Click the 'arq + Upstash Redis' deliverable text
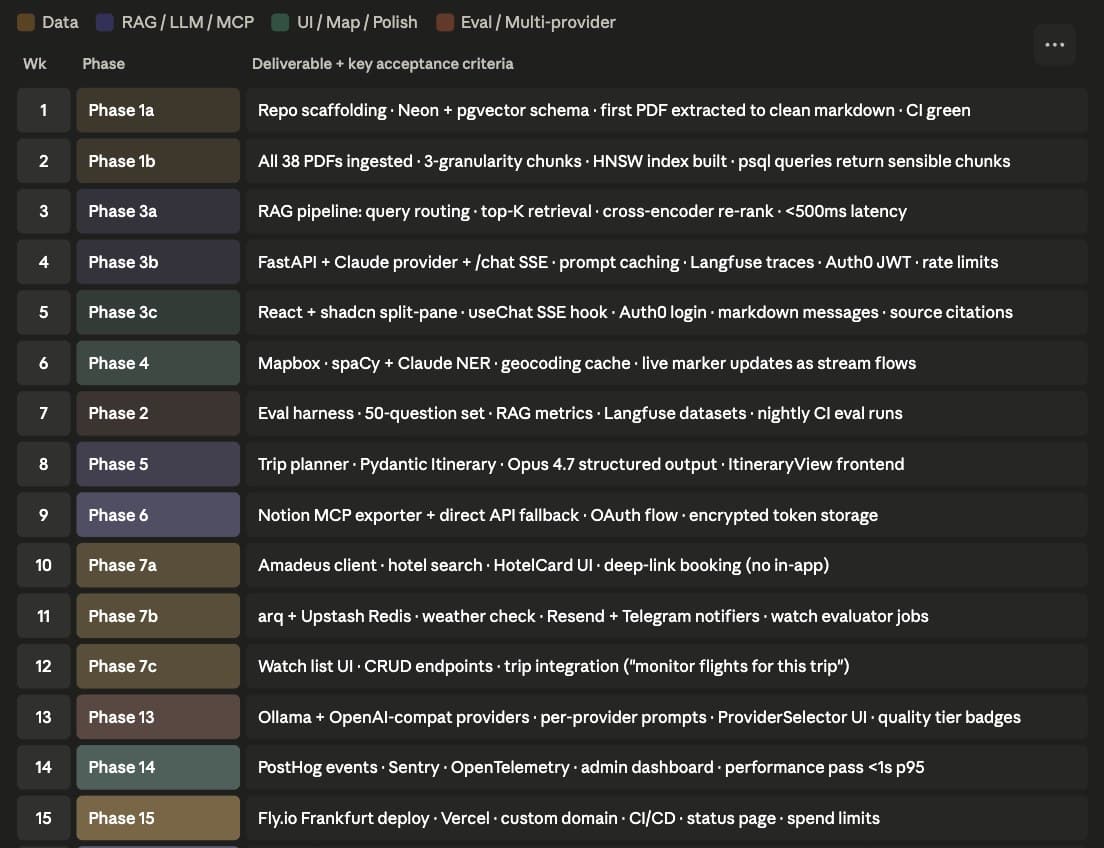 coord(593,616)
